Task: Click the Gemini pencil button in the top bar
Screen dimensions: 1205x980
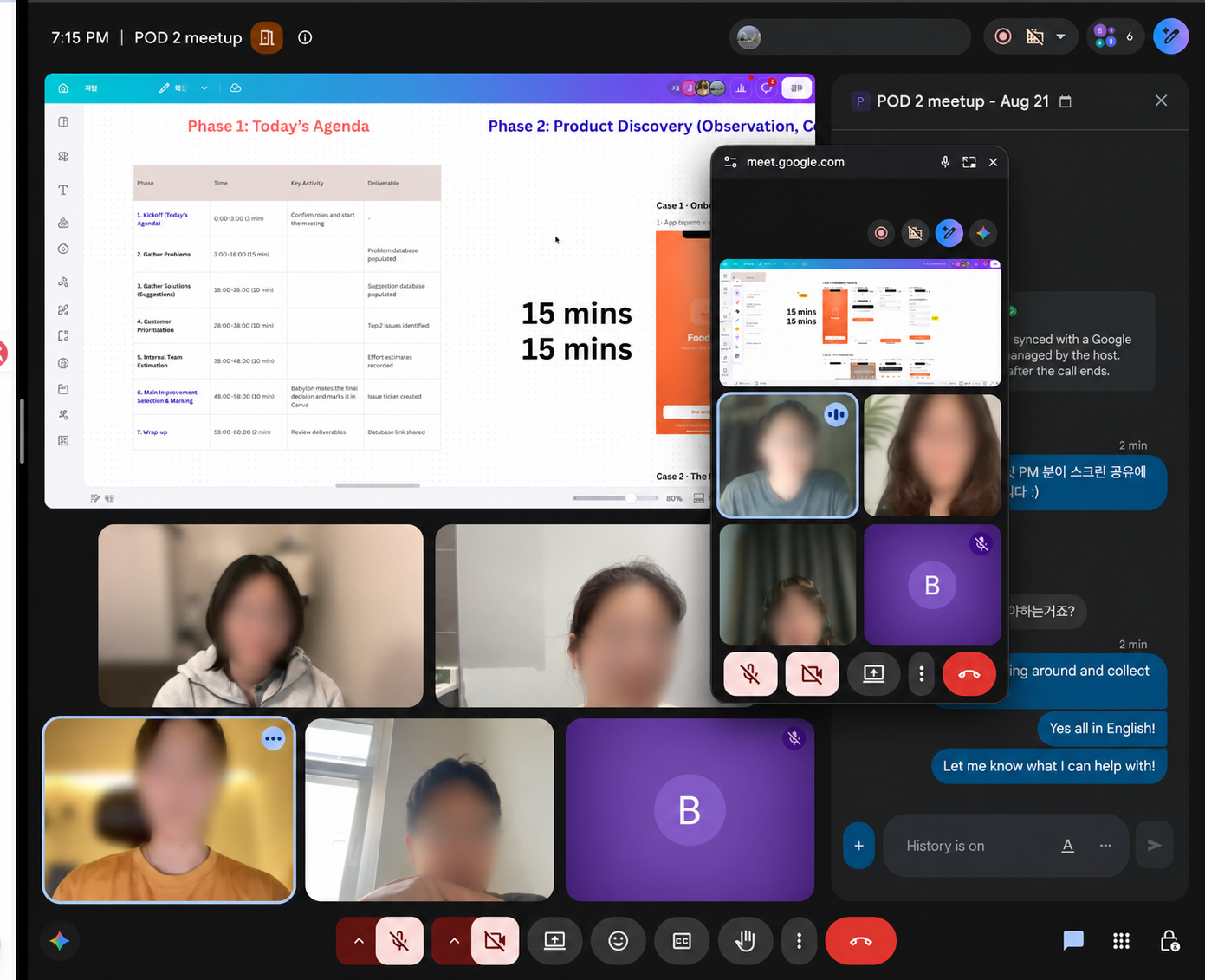Action: [1170, 36]
